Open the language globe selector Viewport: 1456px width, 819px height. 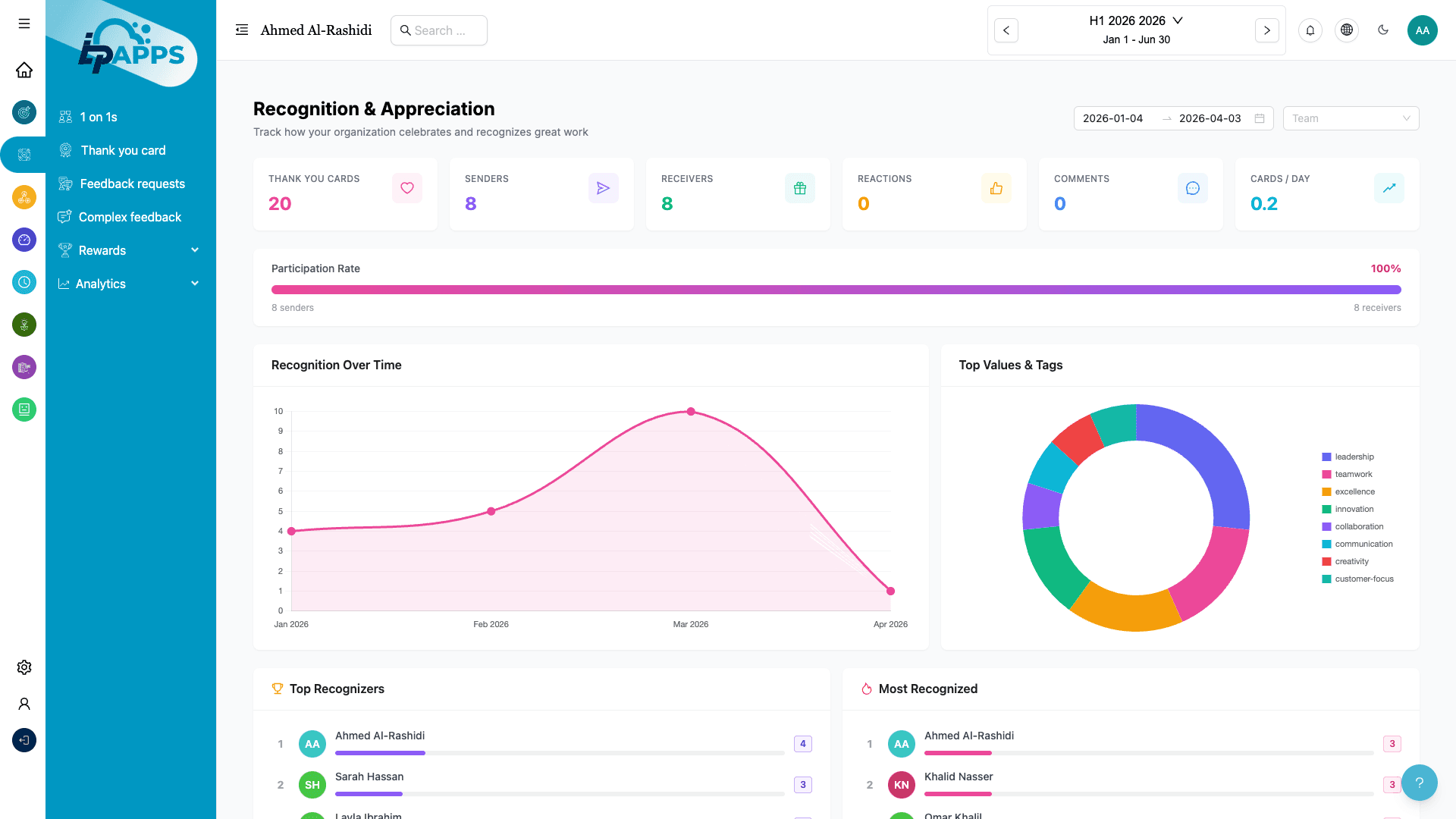(1347, 30)
